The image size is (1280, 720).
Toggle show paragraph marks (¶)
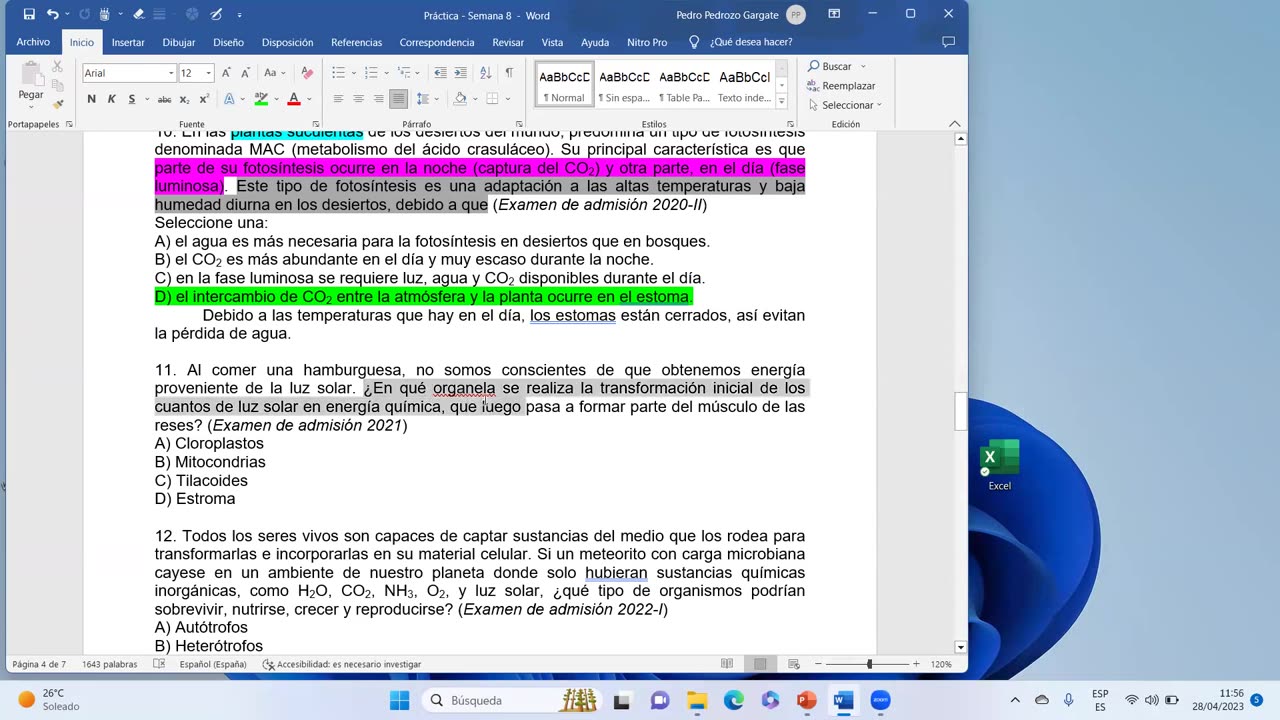coord(509,73)
